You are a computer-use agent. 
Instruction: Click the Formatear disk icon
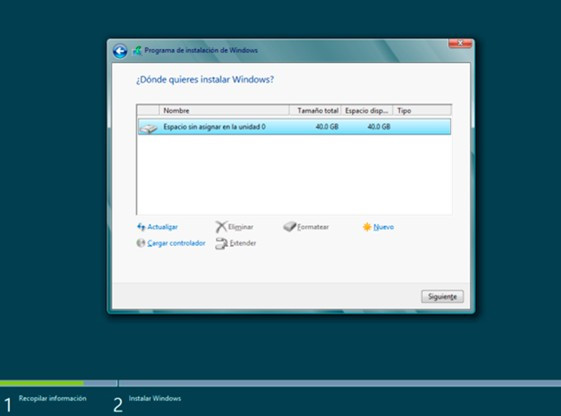click(289, 226)
